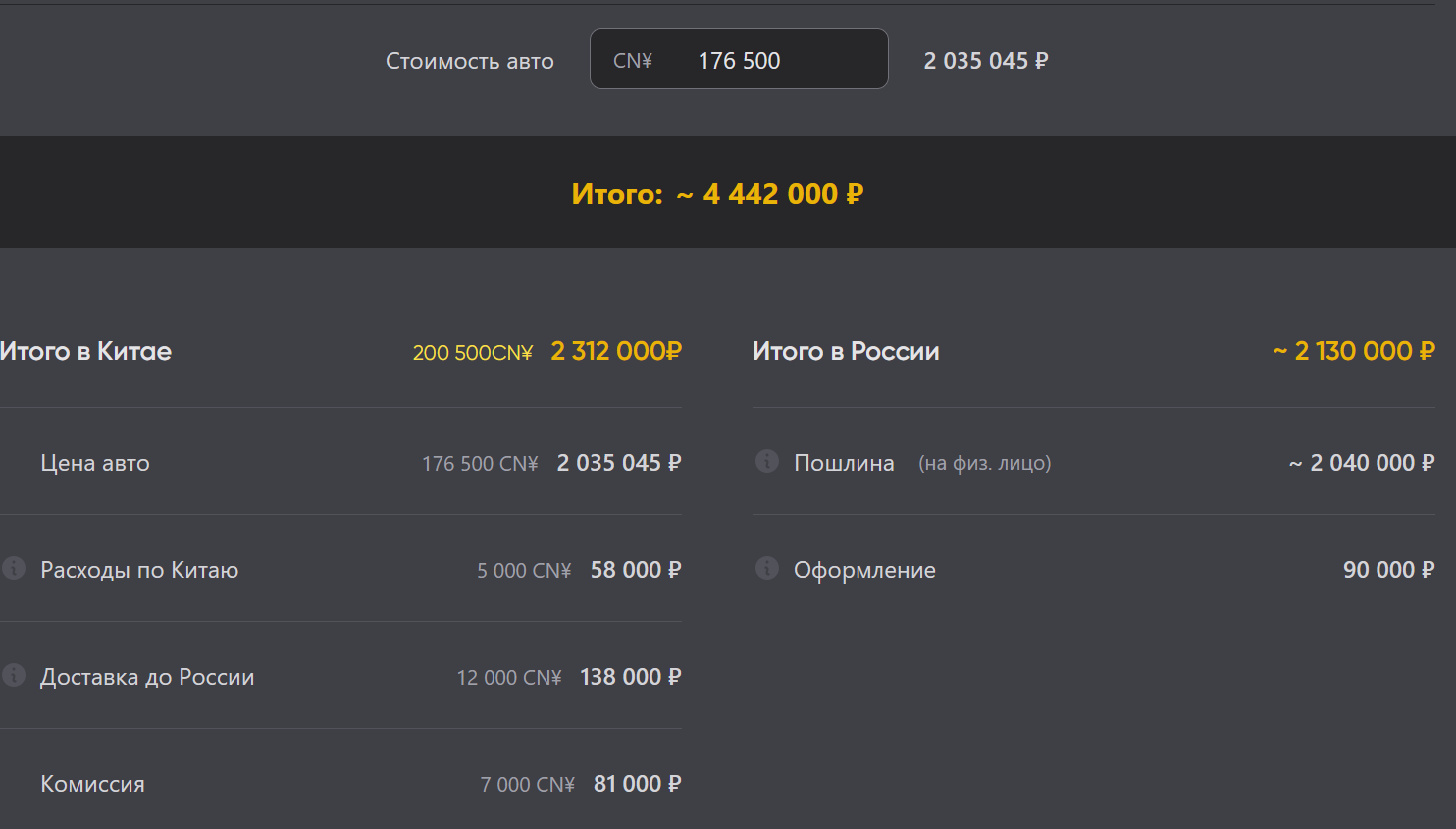Open the info tooltip icon for Пошлина
1456x829 pixels.
tap(767, 461)
